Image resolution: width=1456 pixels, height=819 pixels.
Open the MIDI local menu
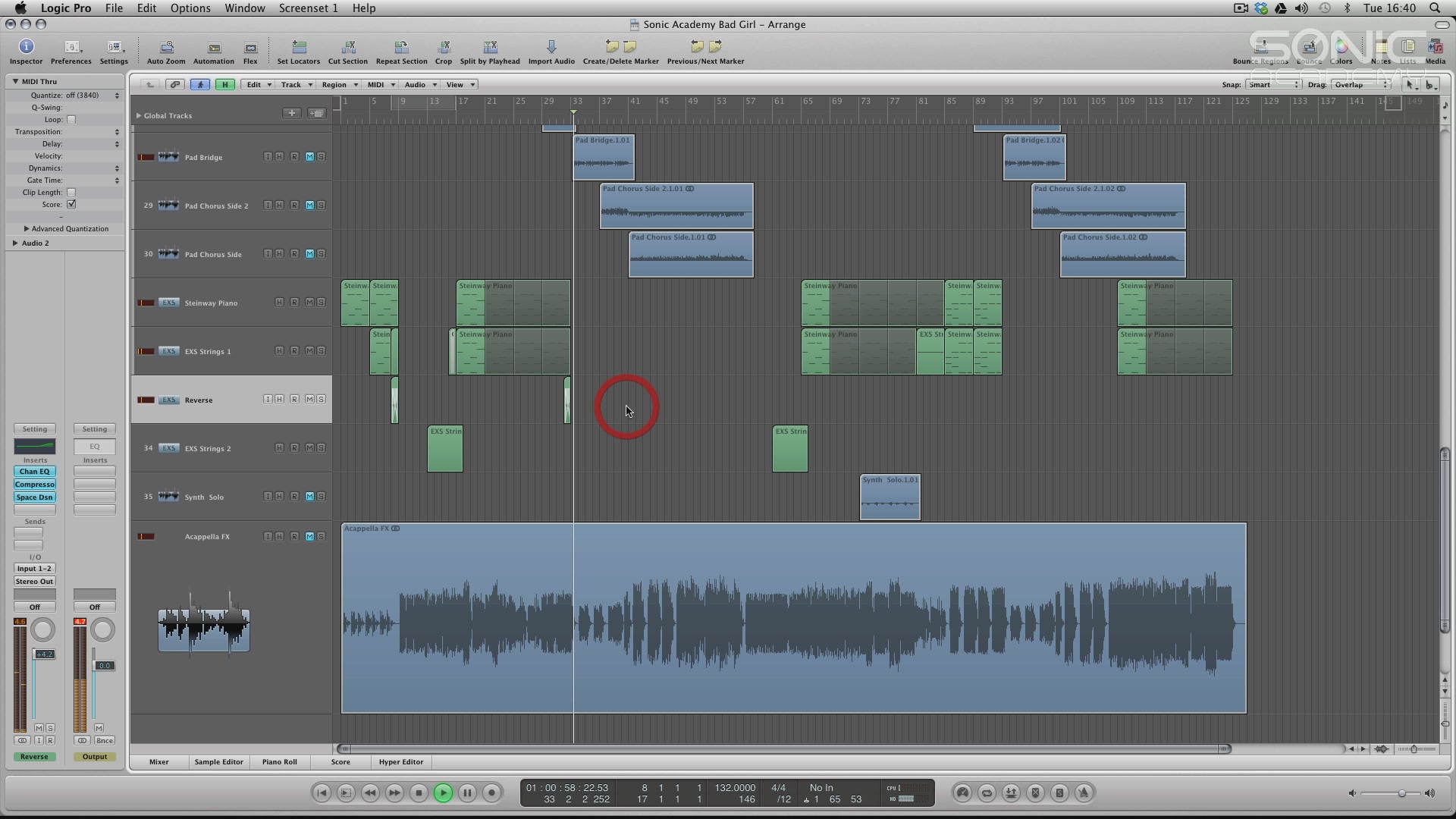[x=381, y=84]
